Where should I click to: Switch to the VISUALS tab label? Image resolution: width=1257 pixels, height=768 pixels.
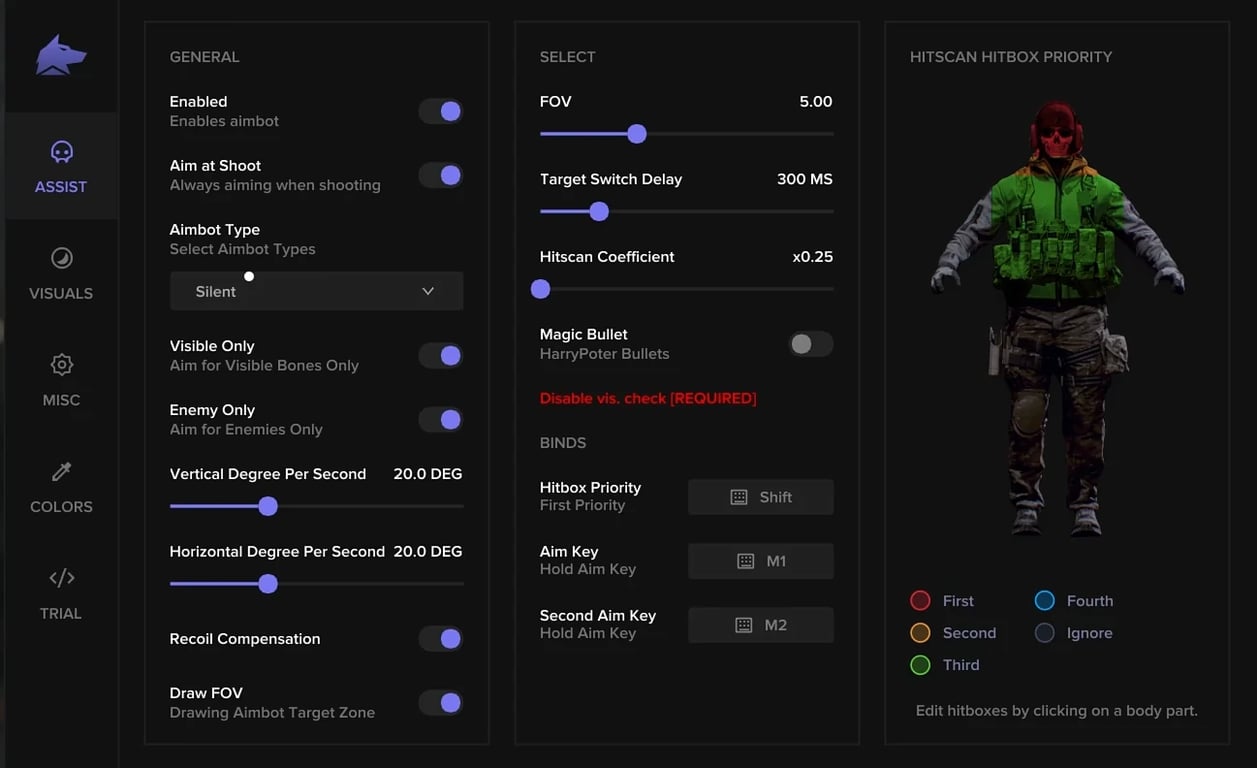click(x=61, y=293)
